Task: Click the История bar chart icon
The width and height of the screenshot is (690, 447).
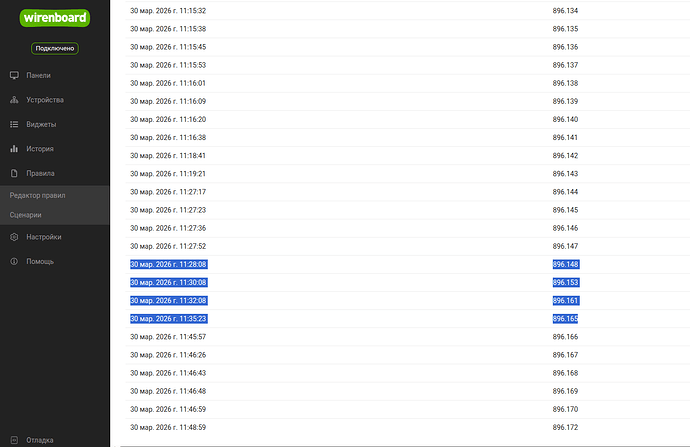Action: pos(14,149)
